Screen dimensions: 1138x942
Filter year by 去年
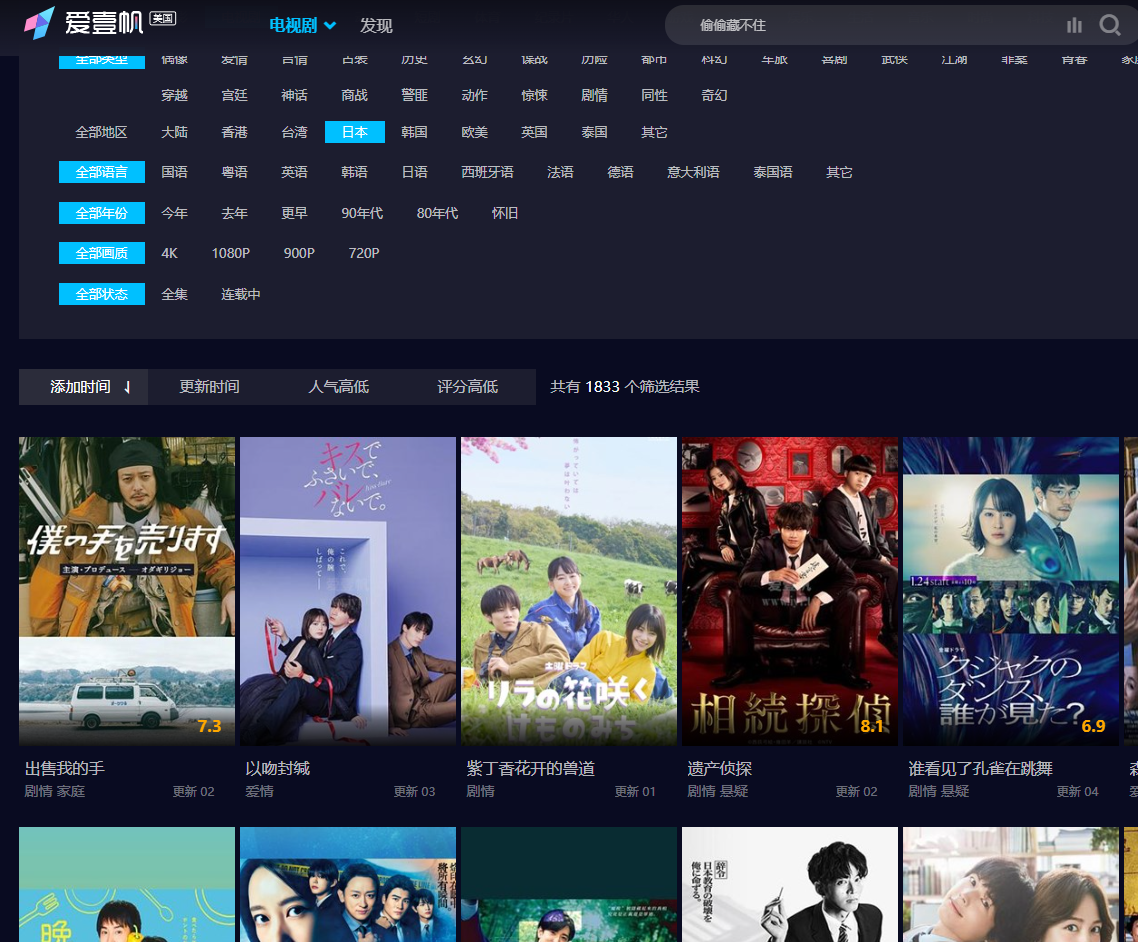coord(234,213)
